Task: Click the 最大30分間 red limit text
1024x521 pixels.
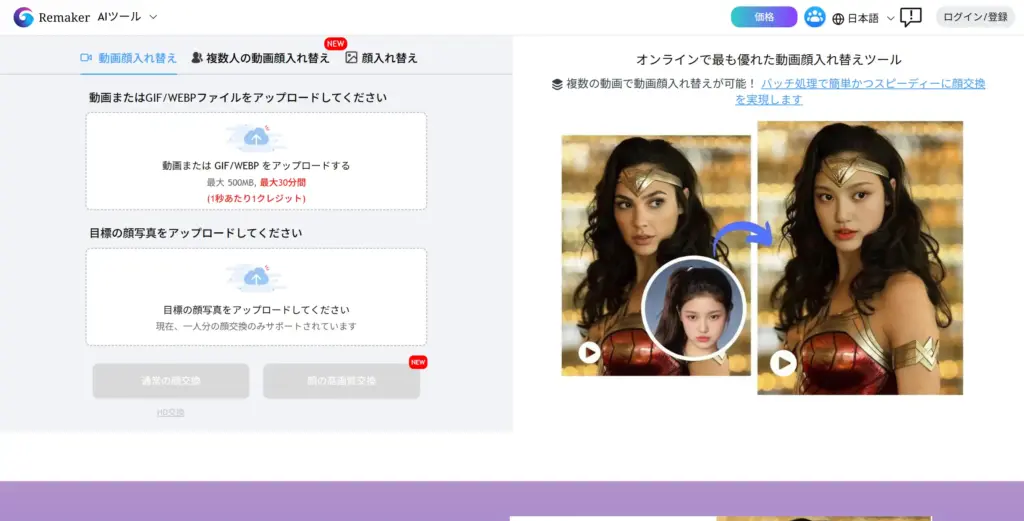Action: point(283,183)
